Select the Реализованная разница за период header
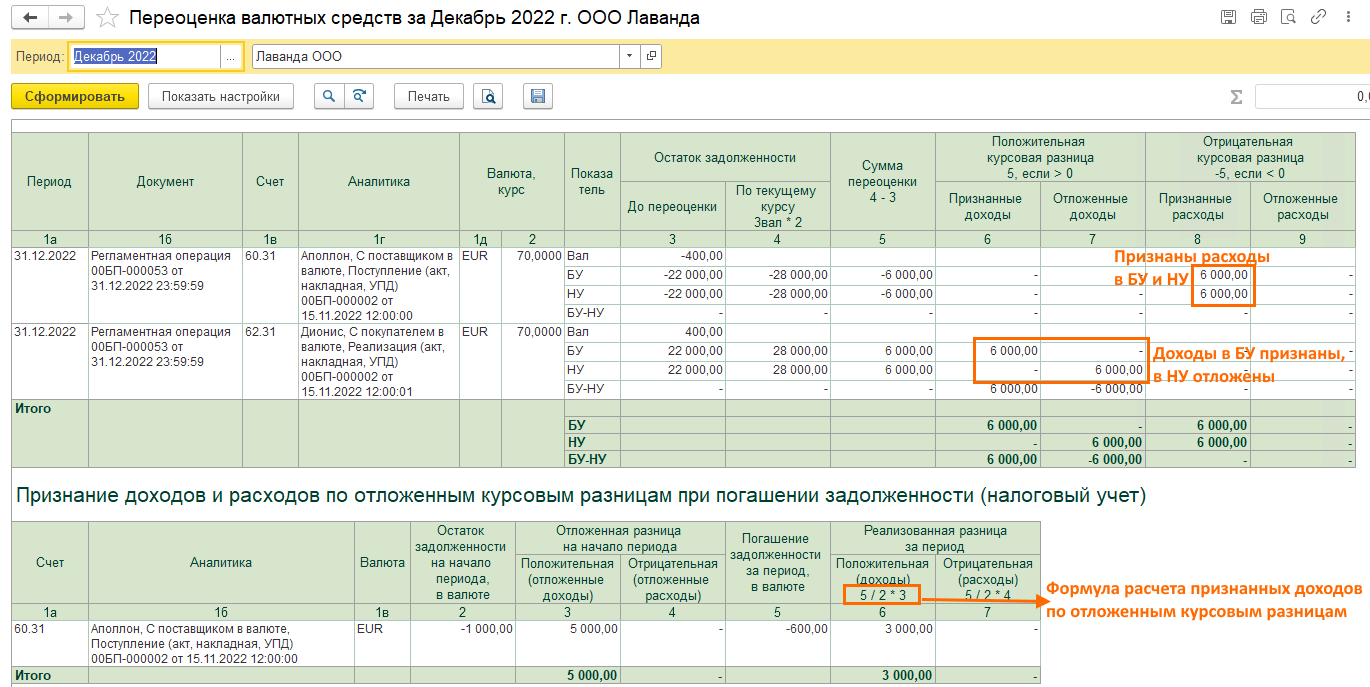The width and height of the screenshot is (1370, 687). point(935,538)
